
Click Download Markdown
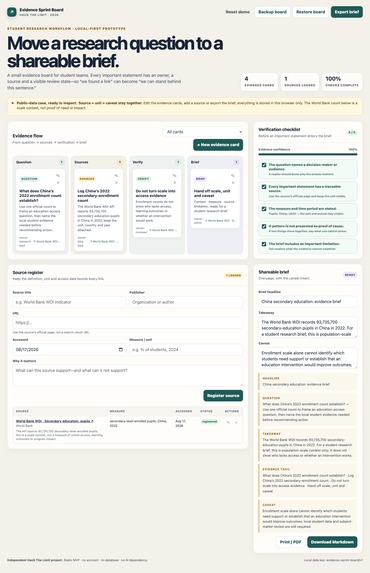pos(332,542)
